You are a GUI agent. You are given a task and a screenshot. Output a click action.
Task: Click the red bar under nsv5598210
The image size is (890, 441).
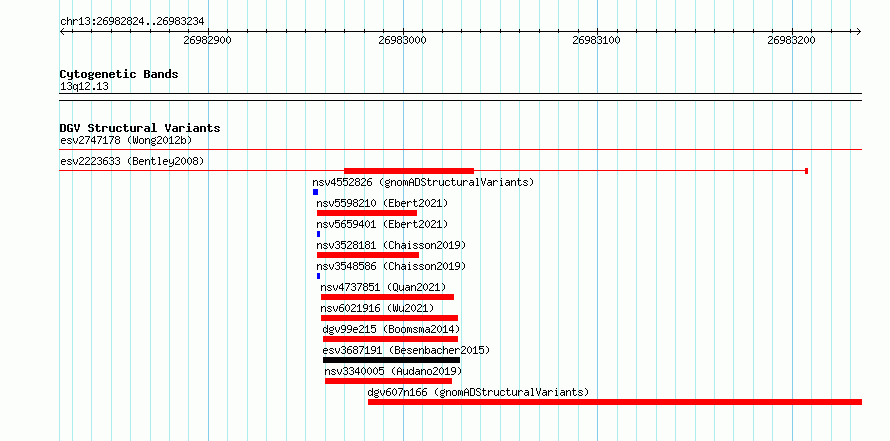point(367,213)
